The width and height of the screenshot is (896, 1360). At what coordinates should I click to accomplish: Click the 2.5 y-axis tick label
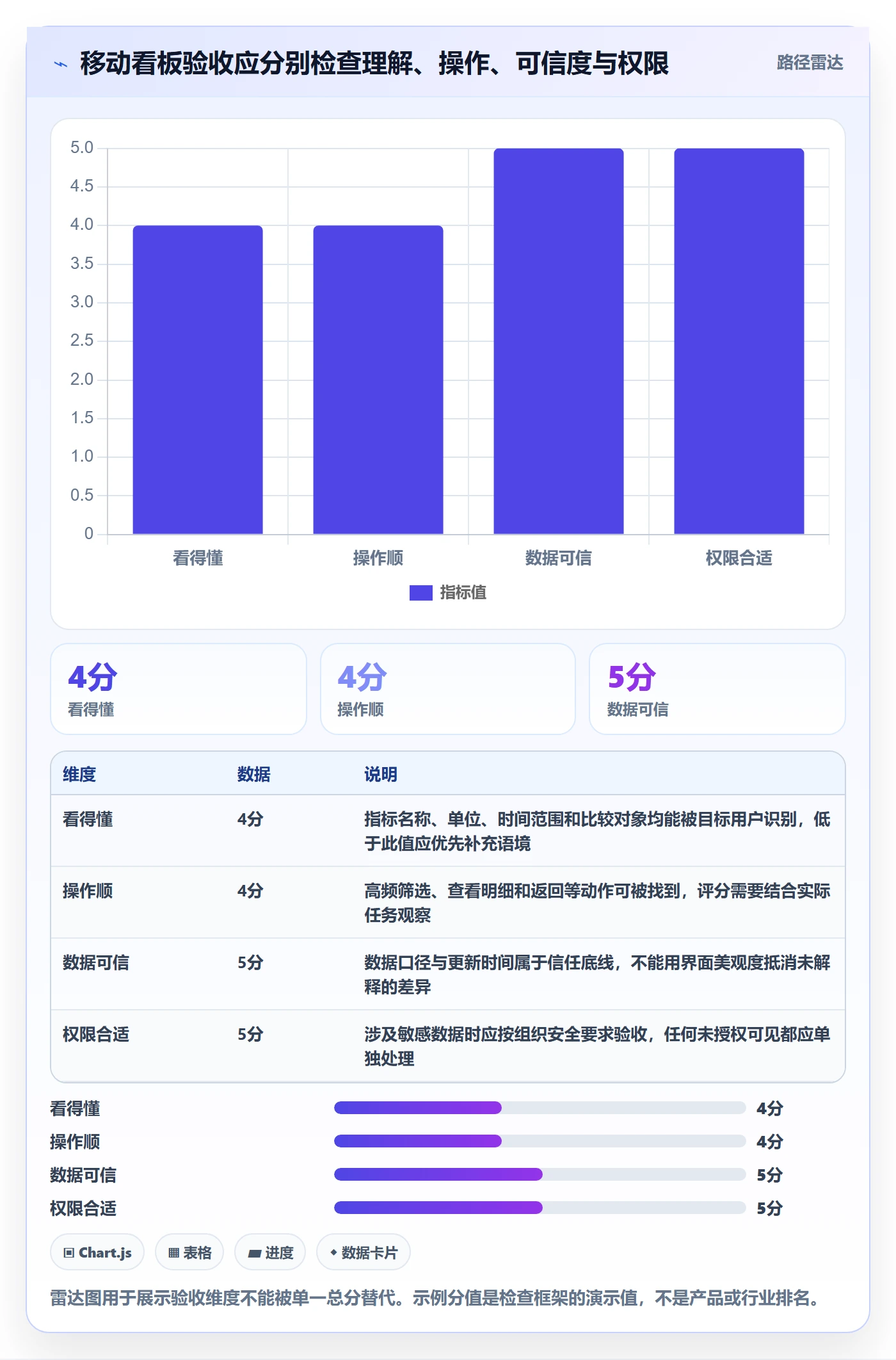pos(82,341)
